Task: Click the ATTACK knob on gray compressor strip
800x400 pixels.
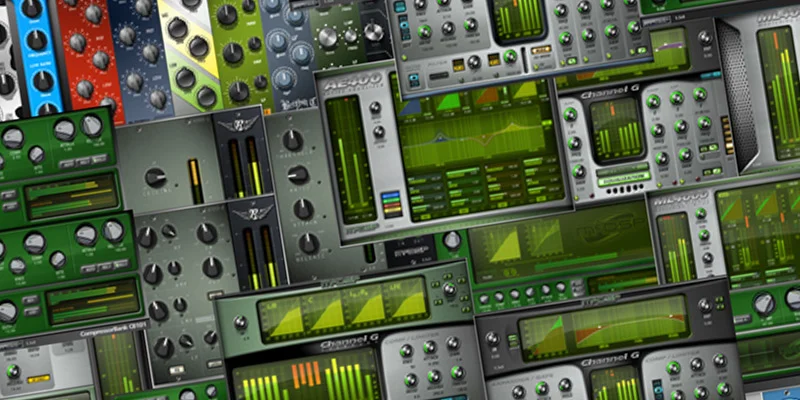Action: [304, 209]
